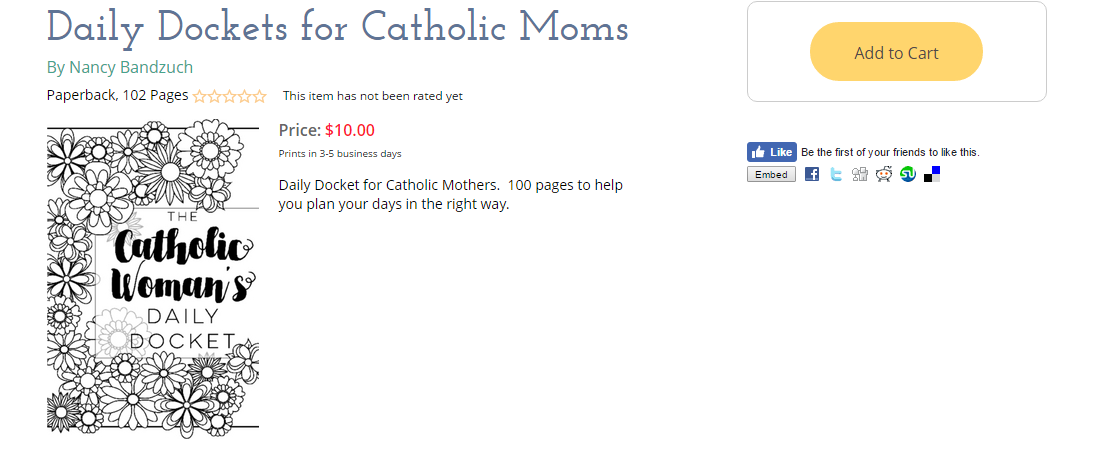Click the $10.00 price text

(x=350, y=130)
